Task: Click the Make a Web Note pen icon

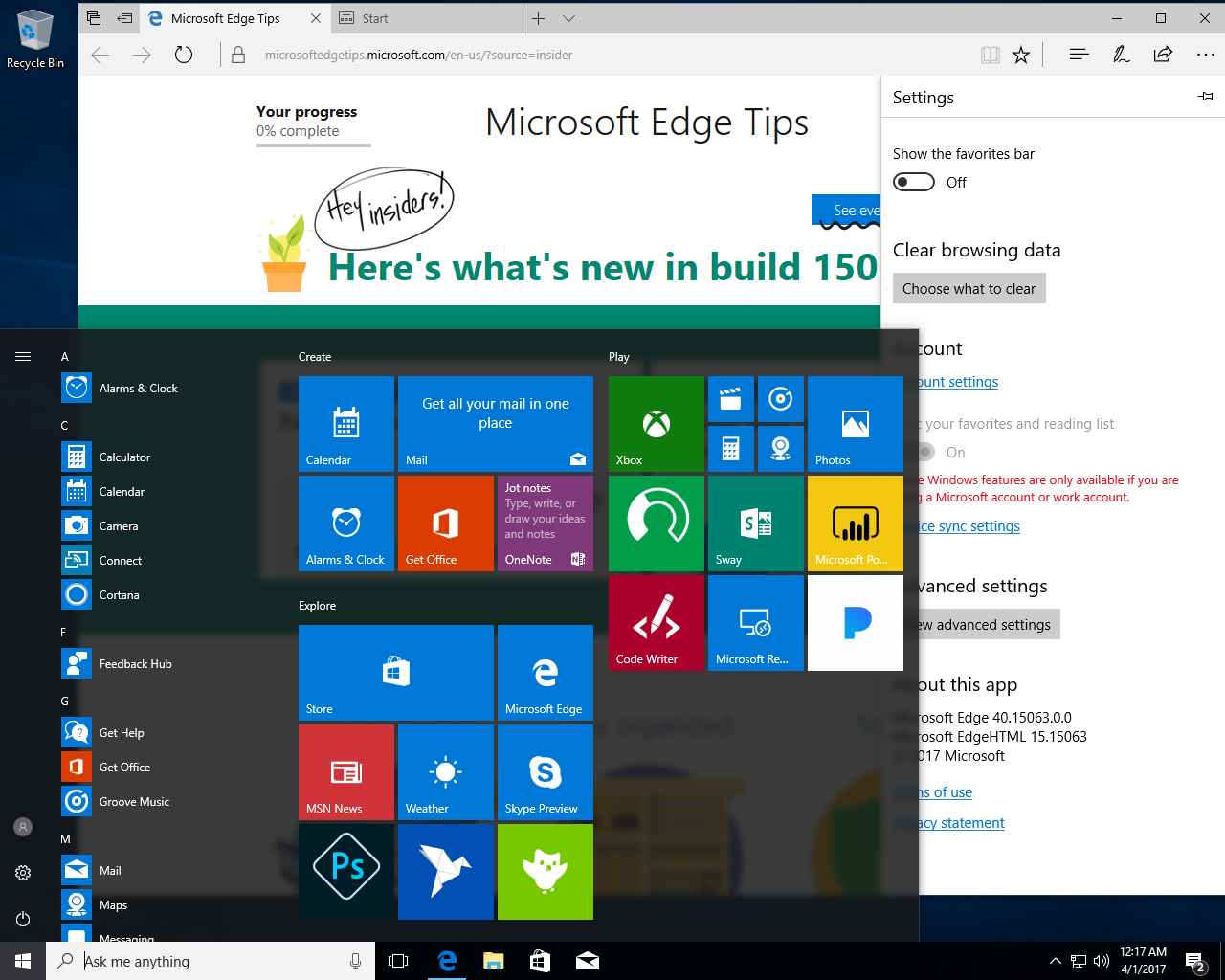Action: [x=1122, y=55]
